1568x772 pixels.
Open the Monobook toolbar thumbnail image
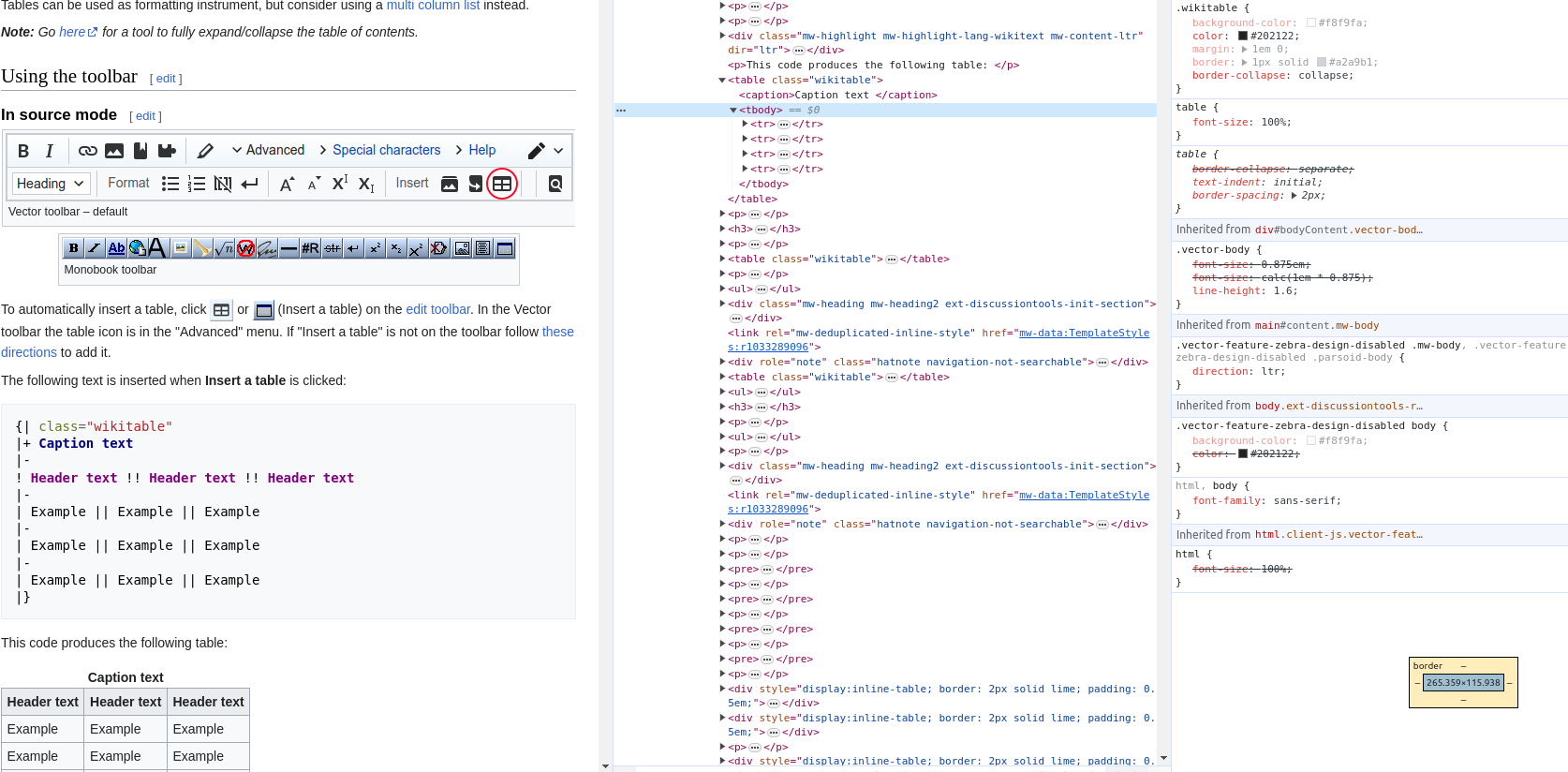pos(289,248)
